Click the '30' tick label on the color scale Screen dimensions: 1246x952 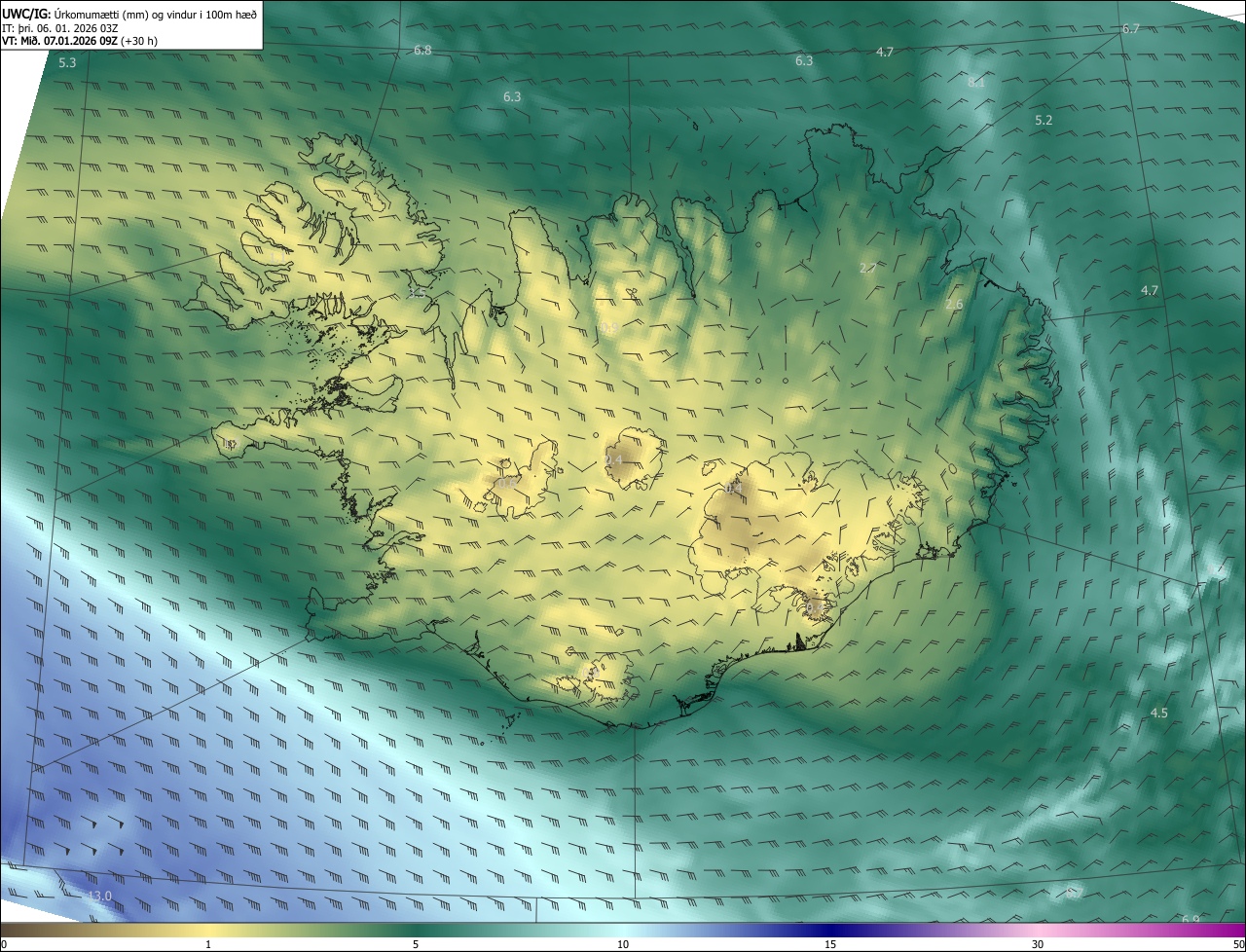(1038, 945)
